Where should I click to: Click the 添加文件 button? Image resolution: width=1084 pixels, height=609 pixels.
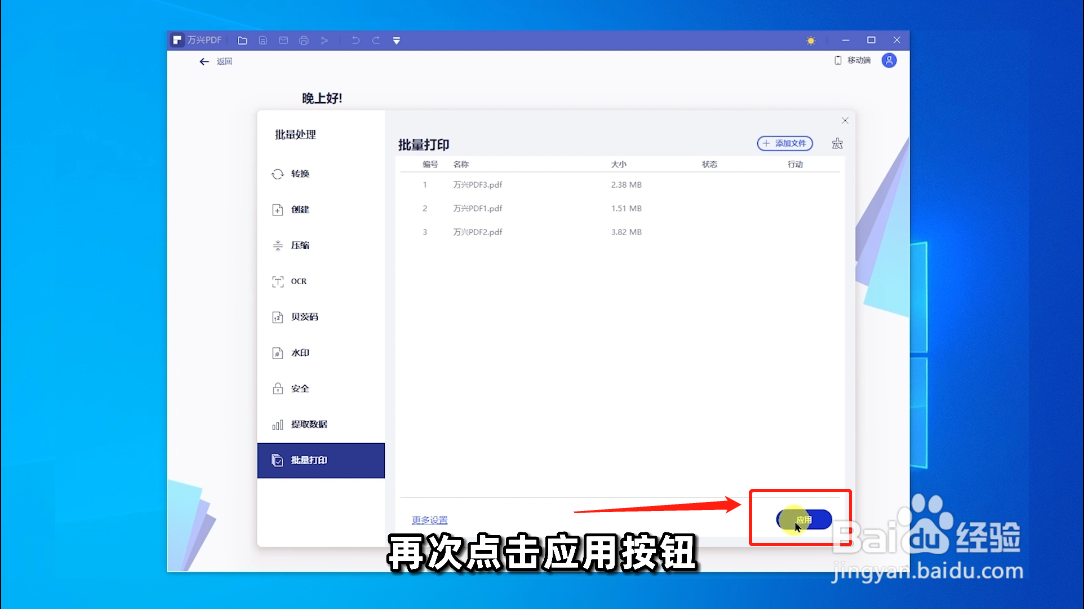tap(785, 144)
